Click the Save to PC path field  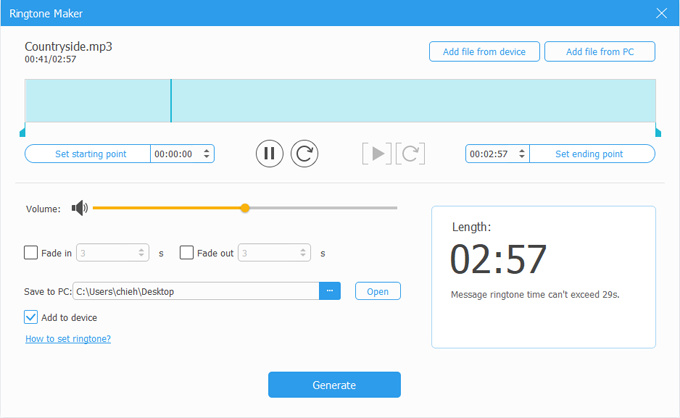coord(195,291)
